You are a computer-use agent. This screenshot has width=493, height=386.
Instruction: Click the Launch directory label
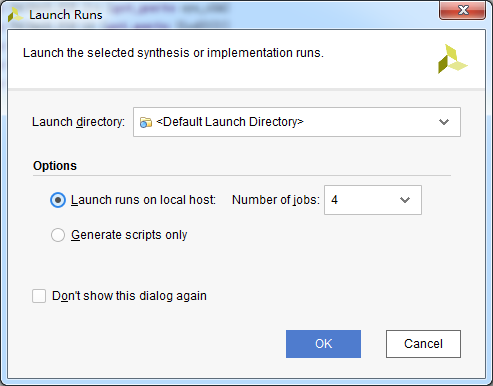coord(78,122)
